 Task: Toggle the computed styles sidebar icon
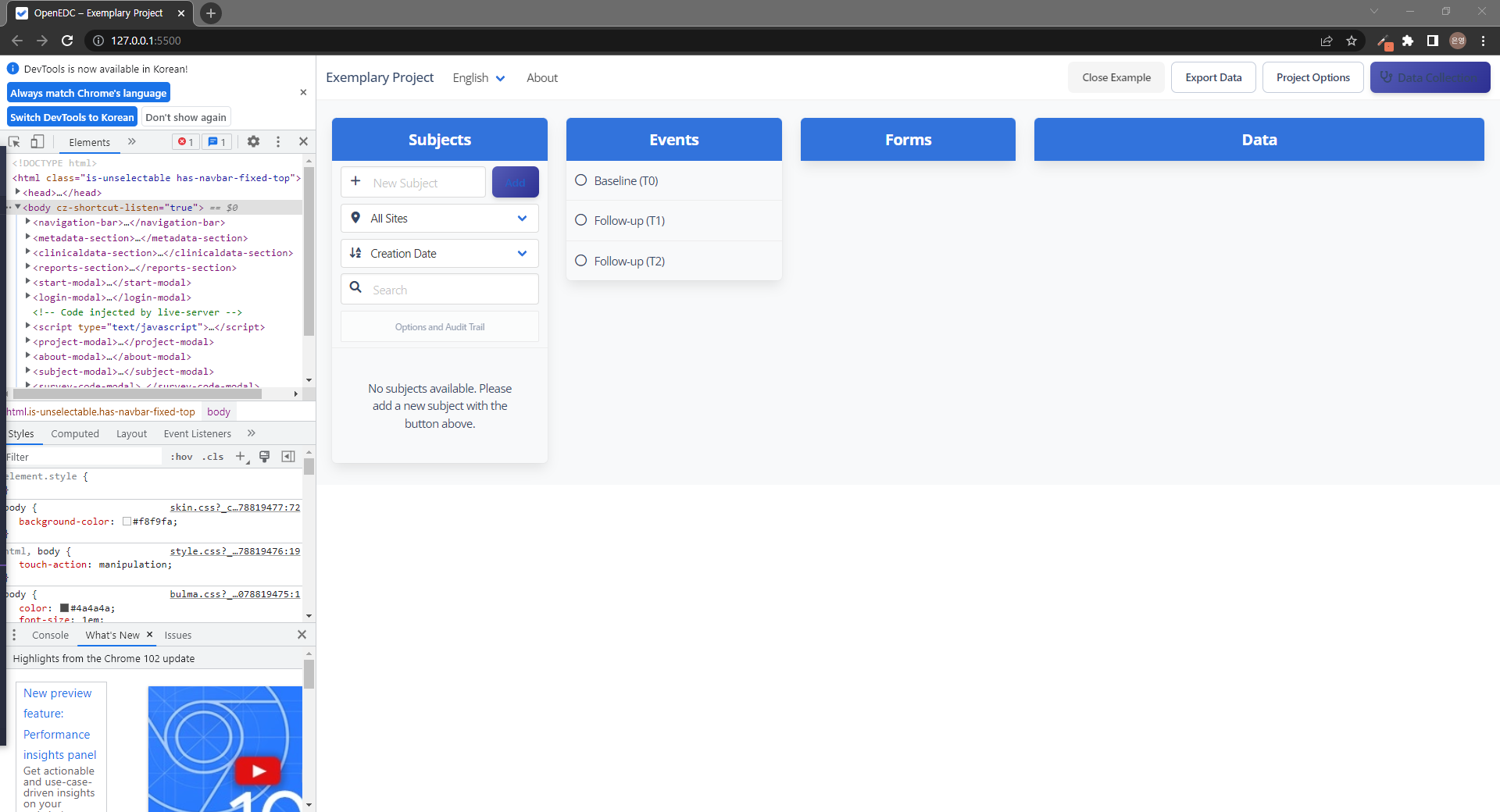coord(288,457)
